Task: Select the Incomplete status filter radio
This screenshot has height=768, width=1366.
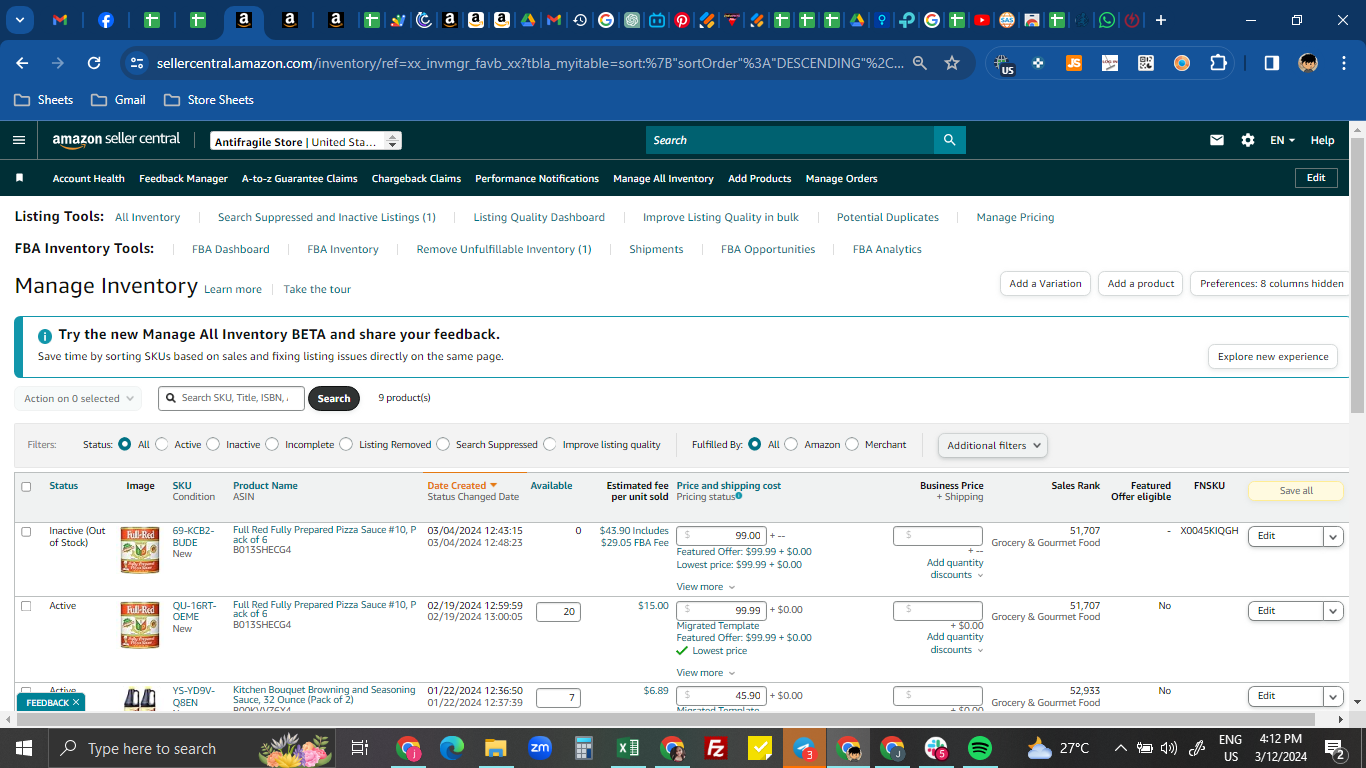Action: point(272,445)
